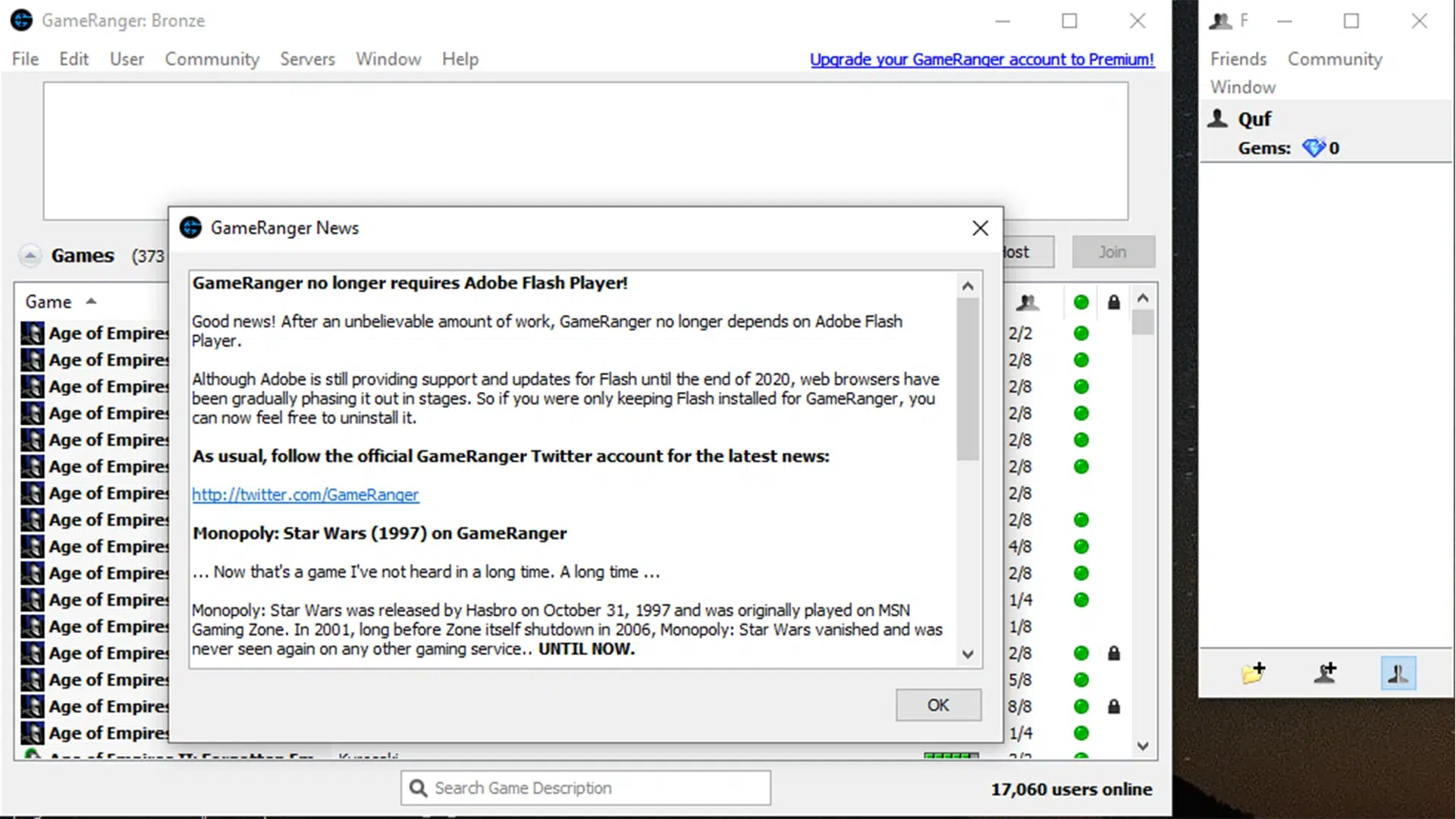This screenshot has width=1456, height=819.
Task: Click the search magnifier icon
Action: (x=418, y=789)
